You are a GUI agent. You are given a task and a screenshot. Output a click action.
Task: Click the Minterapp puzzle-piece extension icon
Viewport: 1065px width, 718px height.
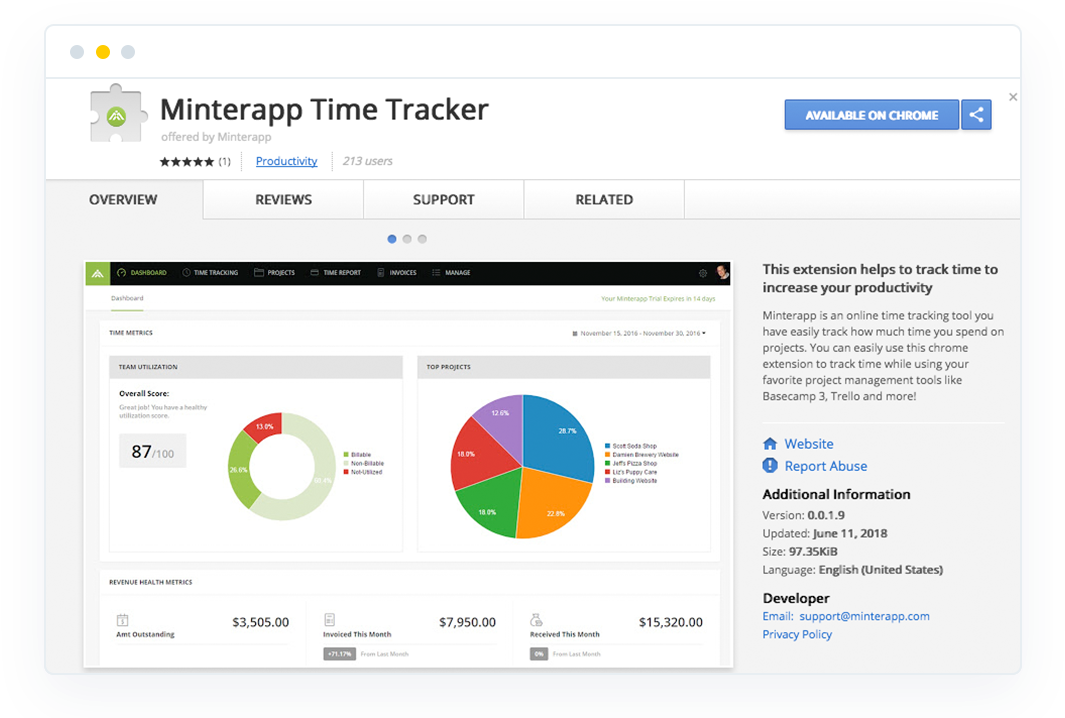pos(118,113)
